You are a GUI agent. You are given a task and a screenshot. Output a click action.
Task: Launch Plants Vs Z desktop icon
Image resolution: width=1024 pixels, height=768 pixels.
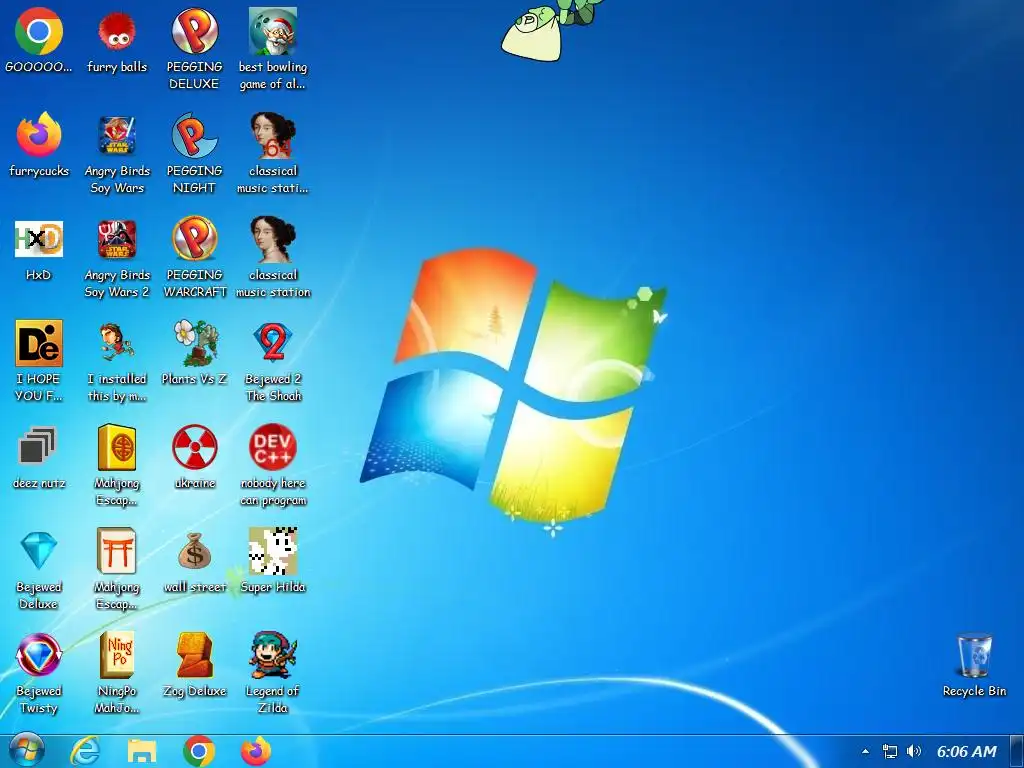(195, 343)
